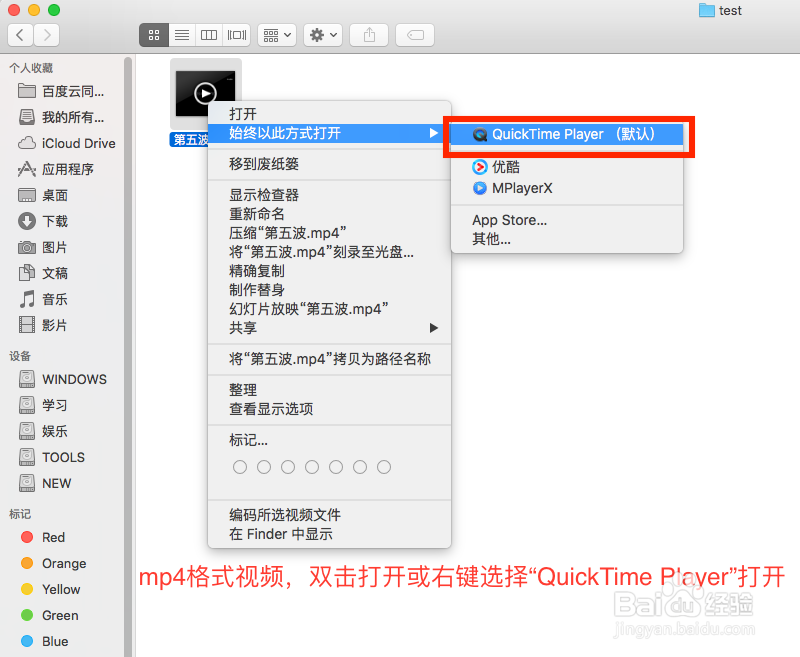Choose 在 Finder 中显示
The image size is (800, 657).
330,534
